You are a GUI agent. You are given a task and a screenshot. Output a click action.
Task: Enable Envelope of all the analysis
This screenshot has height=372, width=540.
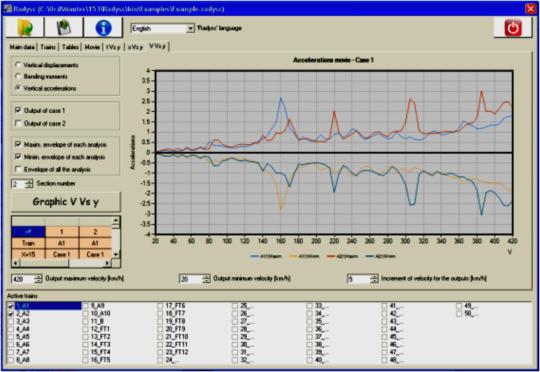pos(18,169)
